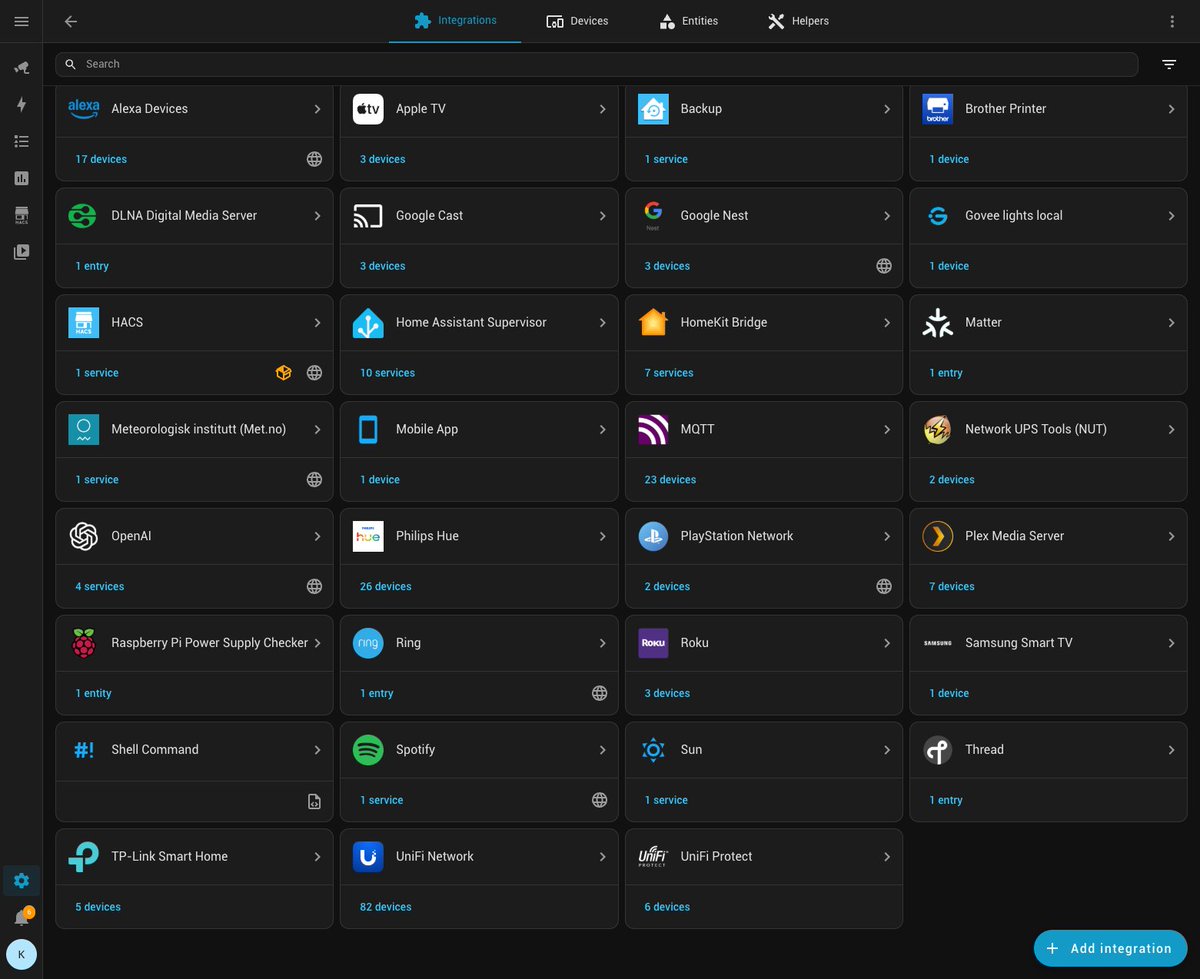The width and height of the screenshot is (1200, 979).
Task: Click the cloud globe icon on Spotify card
Action: (x=599, y=800)
